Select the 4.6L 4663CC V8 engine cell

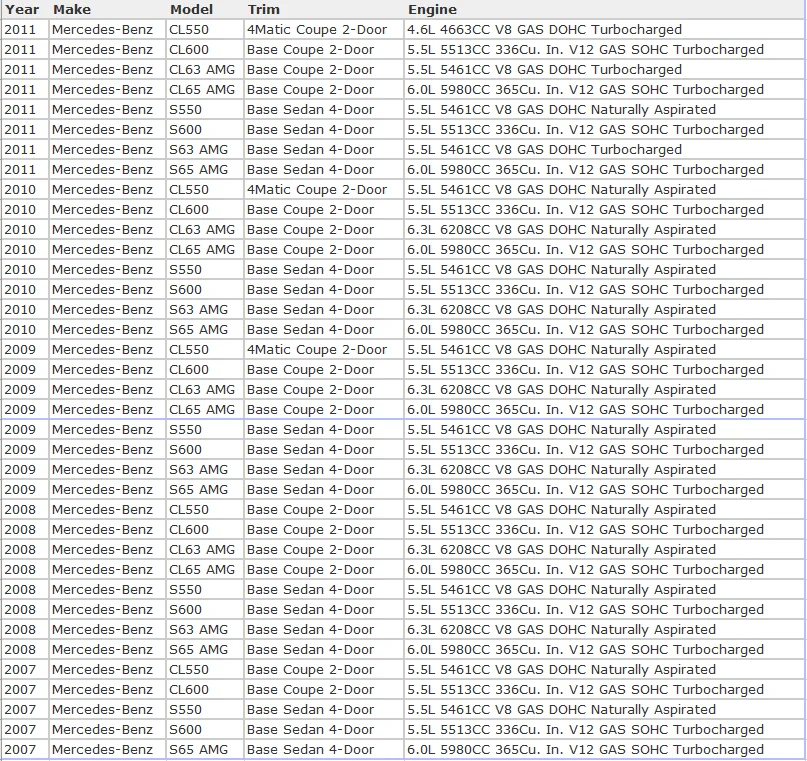[x=544, y=30]
